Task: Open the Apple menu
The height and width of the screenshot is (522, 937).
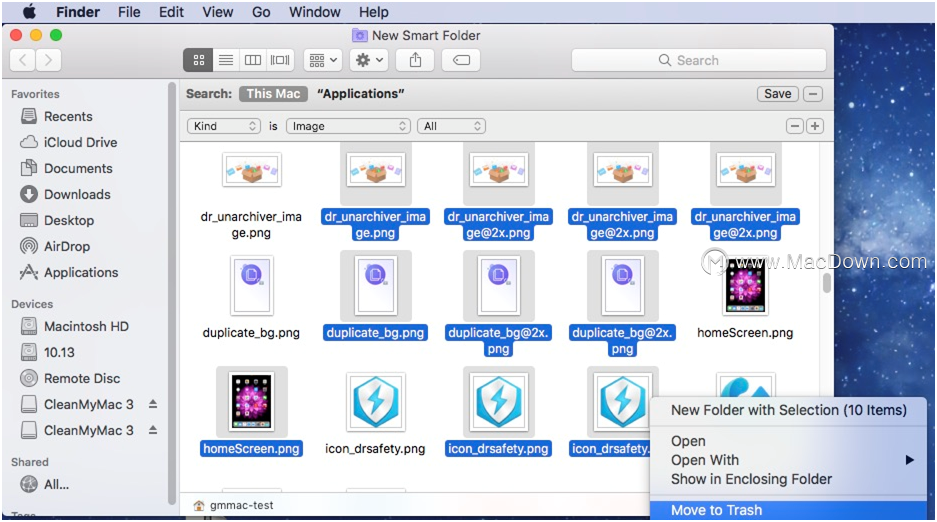Action: point(29,12)
